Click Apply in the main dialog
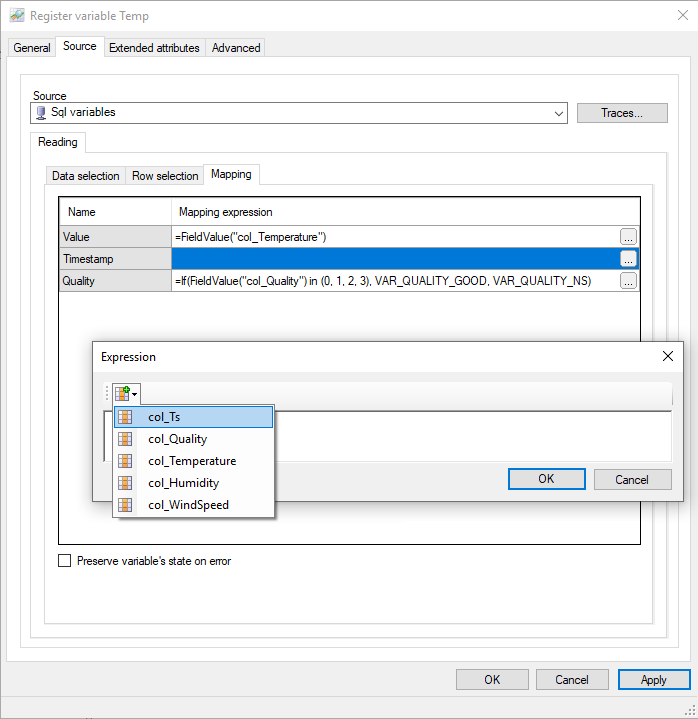The image size is (698, 719). point(653,680)
